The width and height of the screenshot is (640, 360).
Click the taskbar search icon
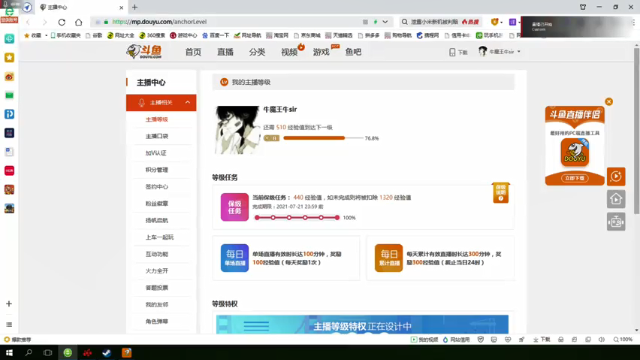click(x=29, y=353)
